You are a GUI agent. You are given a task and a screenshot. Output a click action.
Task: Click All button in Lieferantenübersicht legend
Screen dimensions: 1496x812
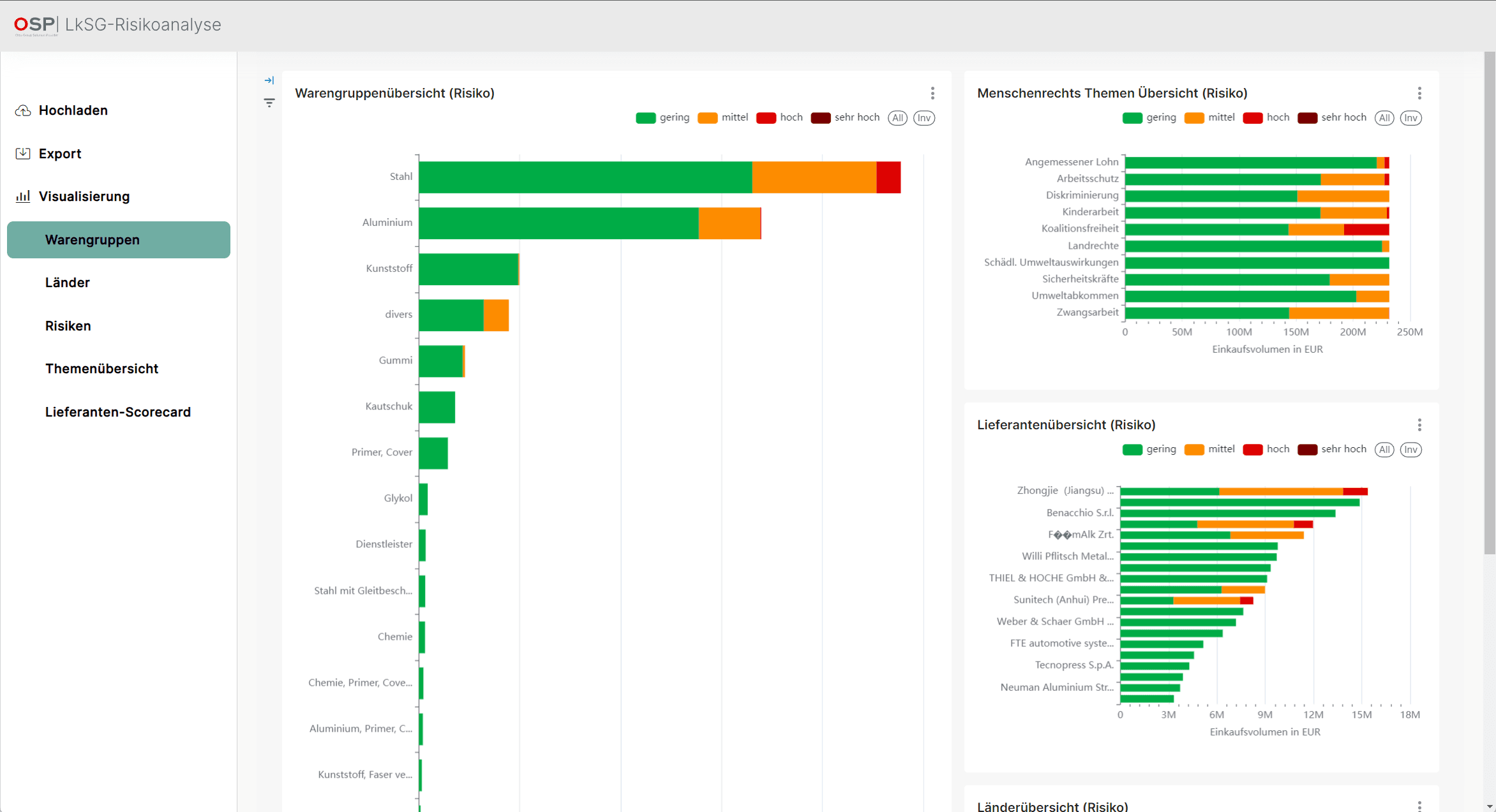point(1384,450)
